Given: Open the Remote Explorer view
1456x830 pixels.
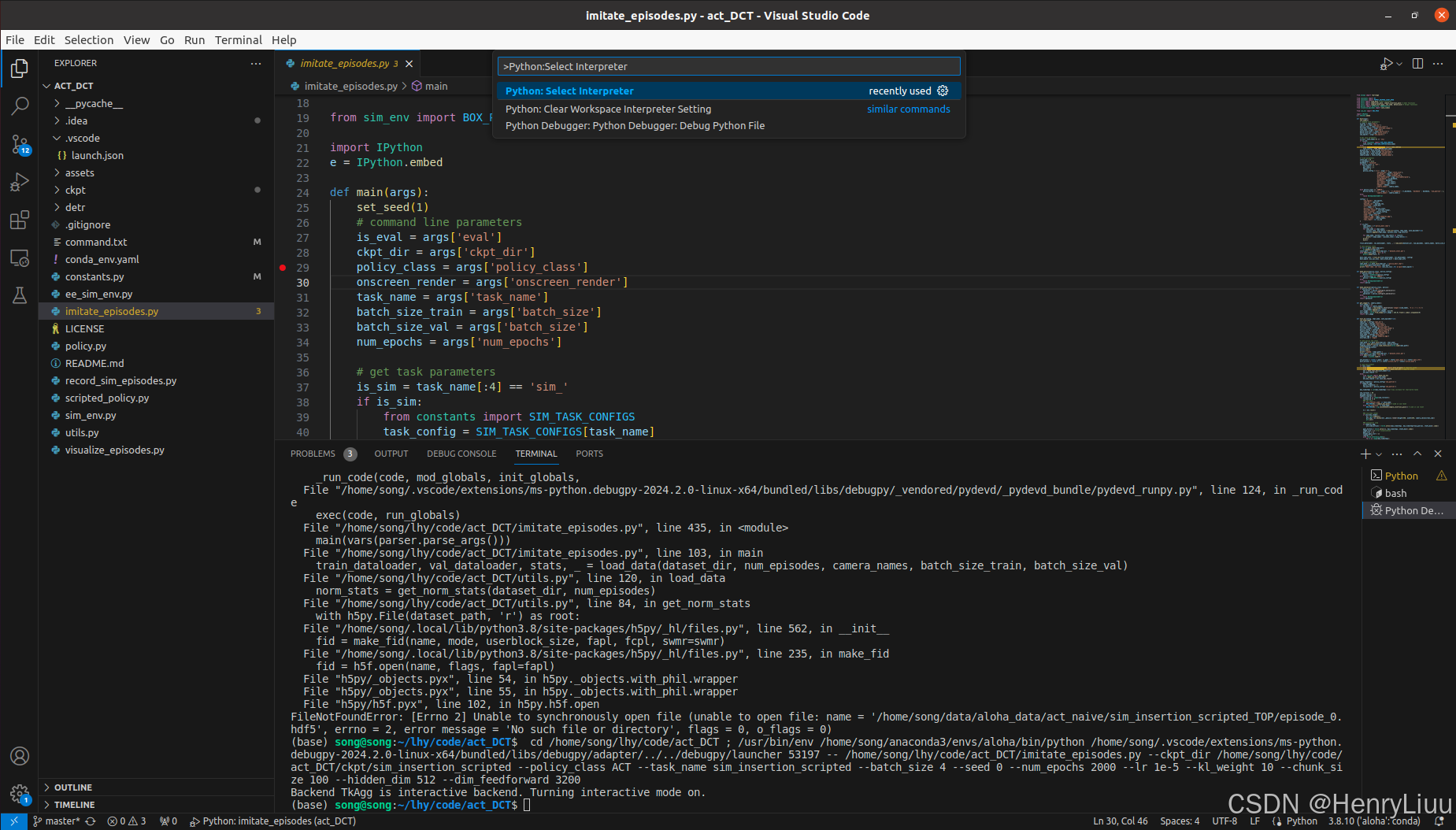Looking at the screenshot, I should pos(20,258).
